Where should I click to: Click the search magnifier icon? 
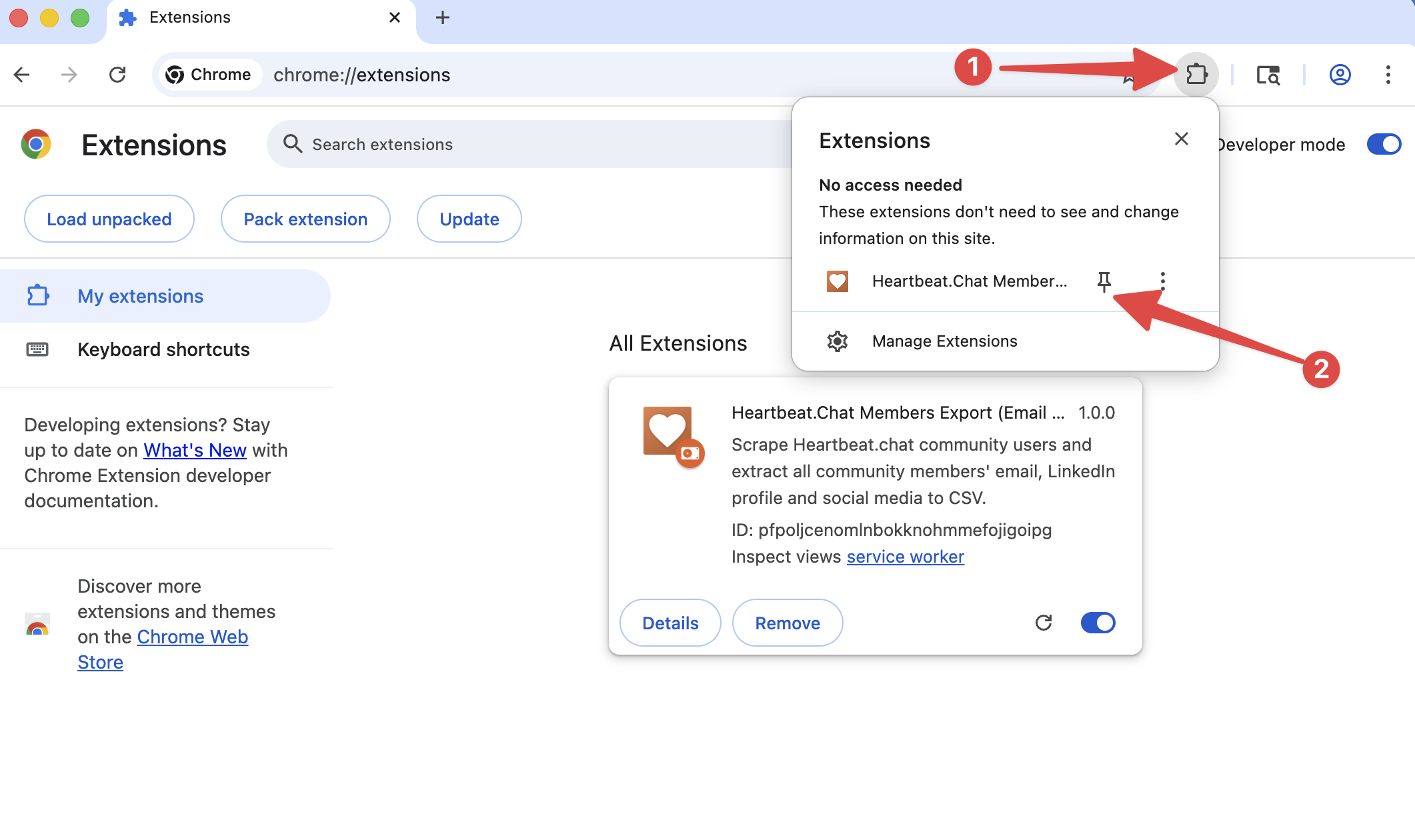click(293, 144)
